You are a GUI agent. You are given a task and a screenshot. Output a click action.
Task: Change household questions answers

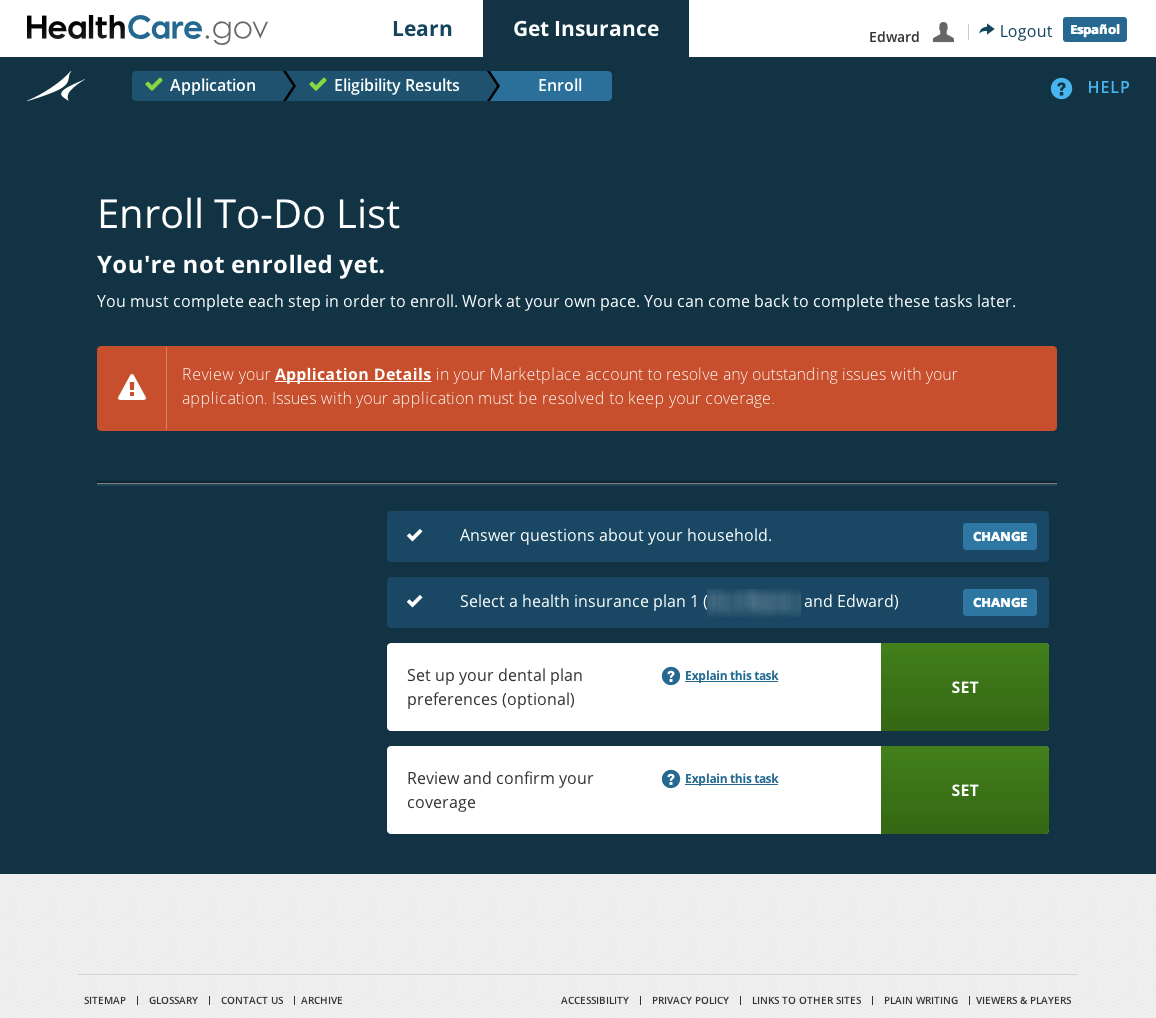tap(999, 537)
